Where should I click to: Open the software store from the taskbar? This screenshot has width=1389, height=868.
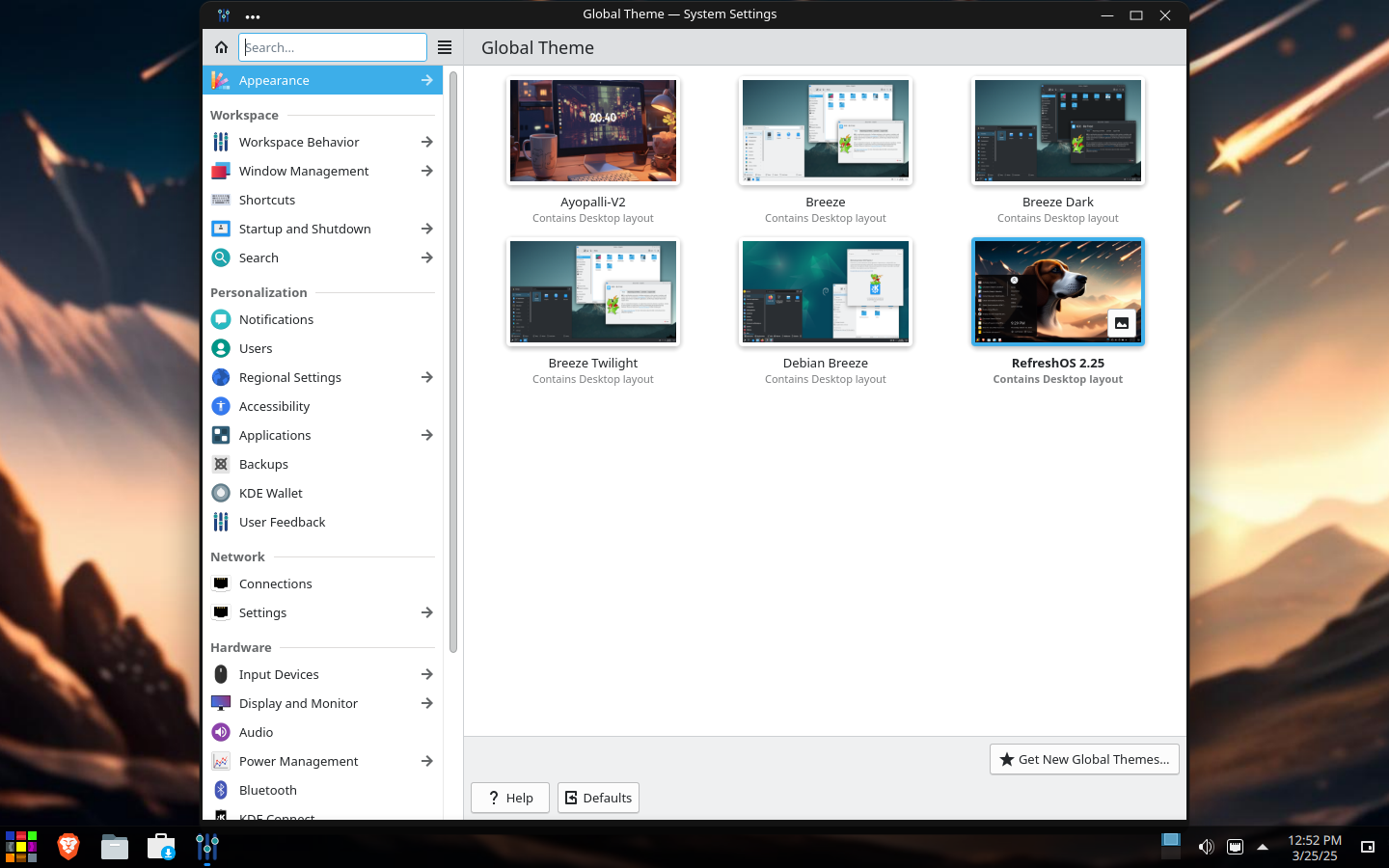click(161, 847)
